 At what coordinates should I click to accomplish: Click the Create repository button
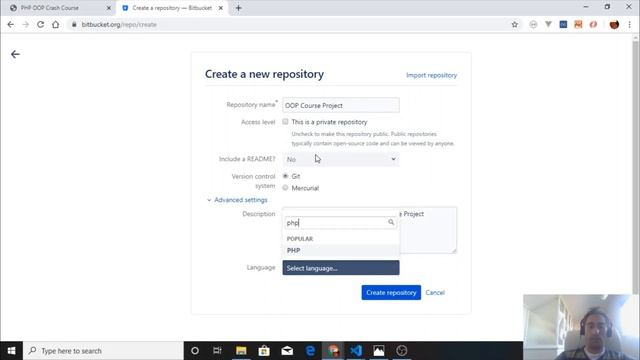click(x=391, y=292)
